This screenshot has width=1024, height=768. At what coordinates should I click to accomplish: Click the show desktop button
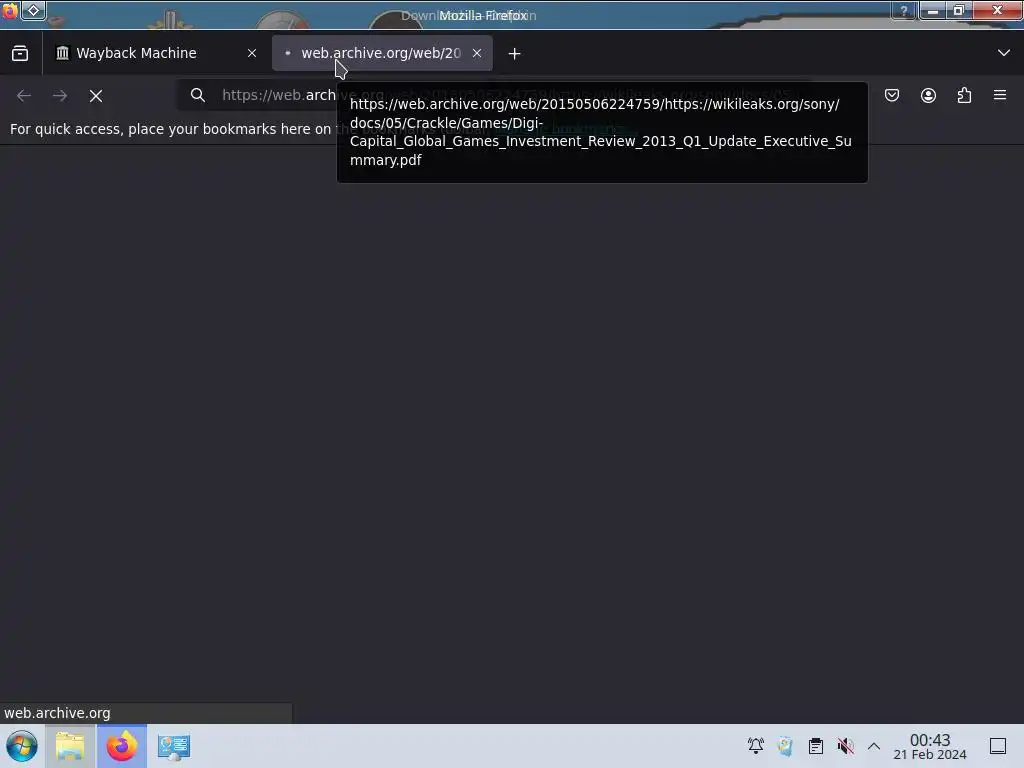[998, 746]
